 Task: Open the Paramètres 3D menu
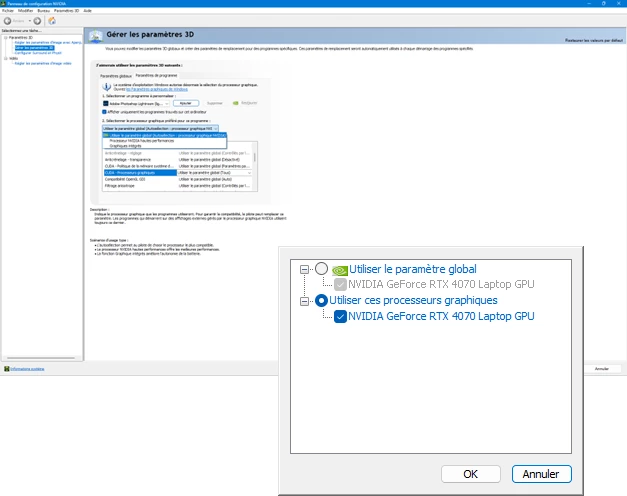click(66, 11)
